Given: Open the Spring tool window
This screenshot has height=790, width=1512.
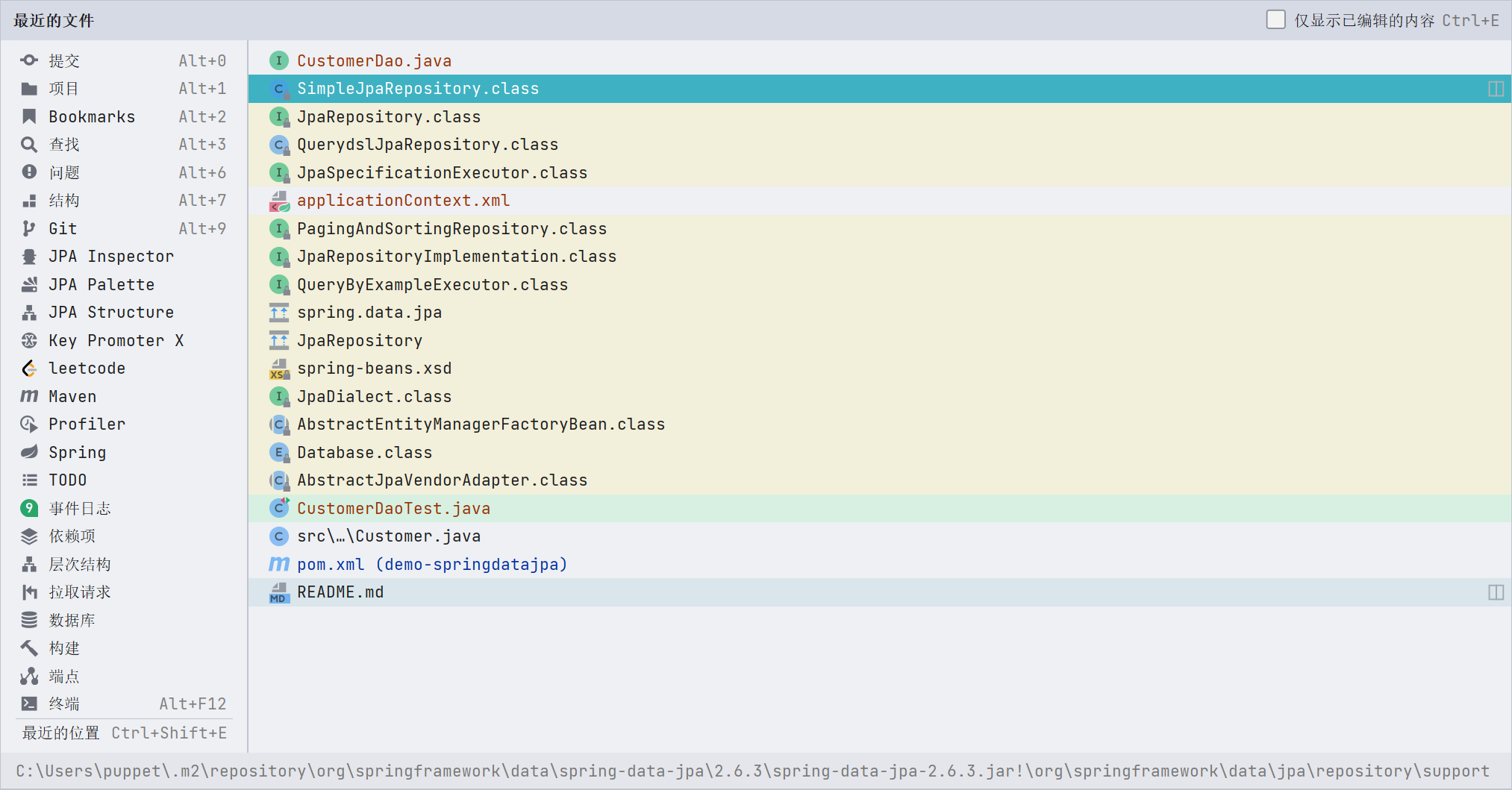Looking at the screenshot, I should pyautogui.click(x=77, y=453).
